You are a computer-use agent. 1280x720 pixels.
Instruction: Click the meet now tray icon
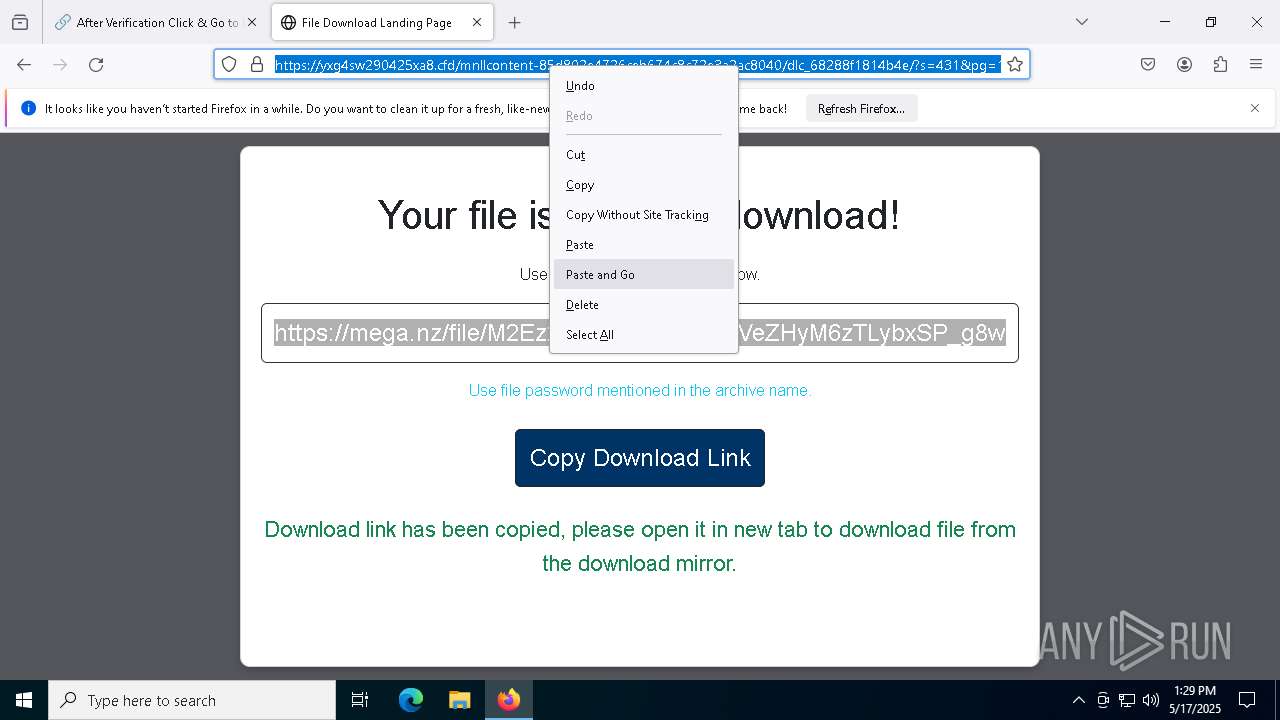coord(1103,700)
